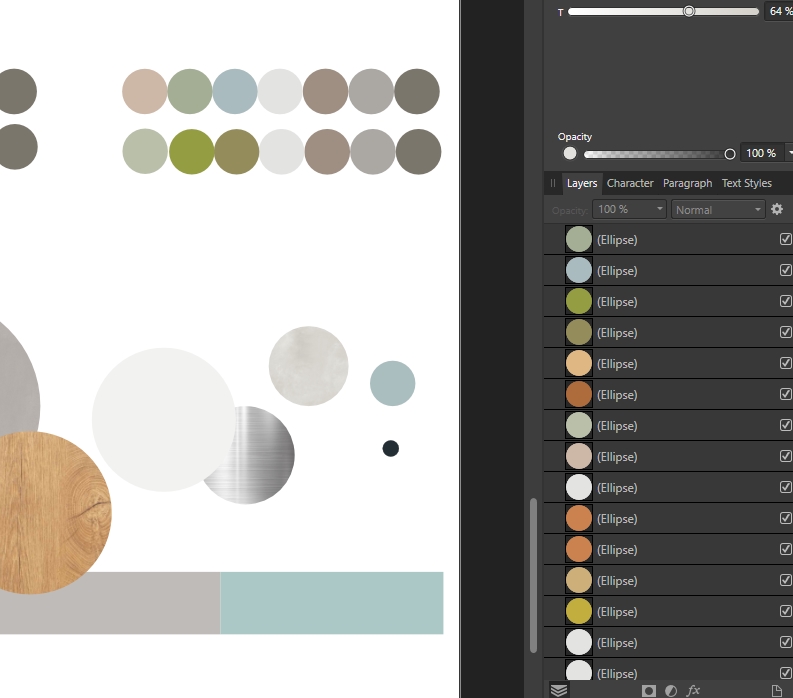793x698 pixels.
Task: Open the layer Opacity 100 % dropdown
Action: click(629, 209)
